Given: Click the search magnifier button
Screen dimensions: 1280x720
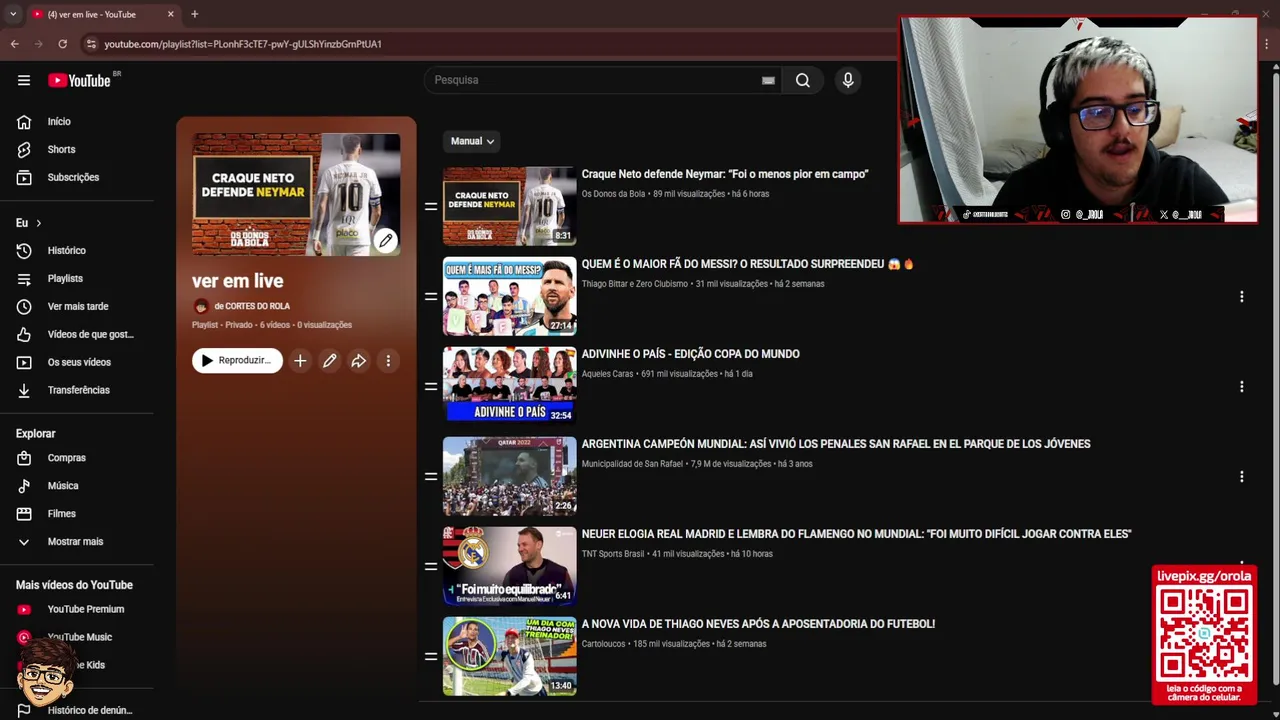Looking at the screenshot, I should (803, 80).
